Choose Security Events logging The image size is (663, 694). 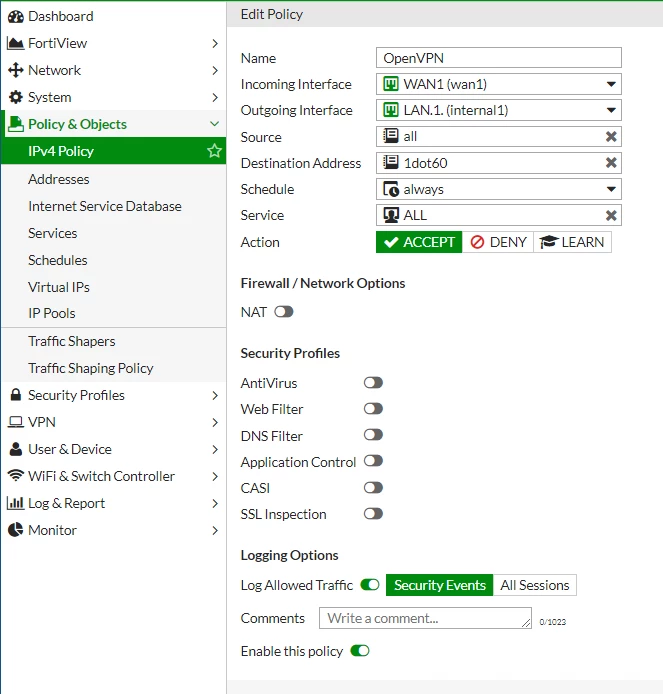(x=439, y=585)
